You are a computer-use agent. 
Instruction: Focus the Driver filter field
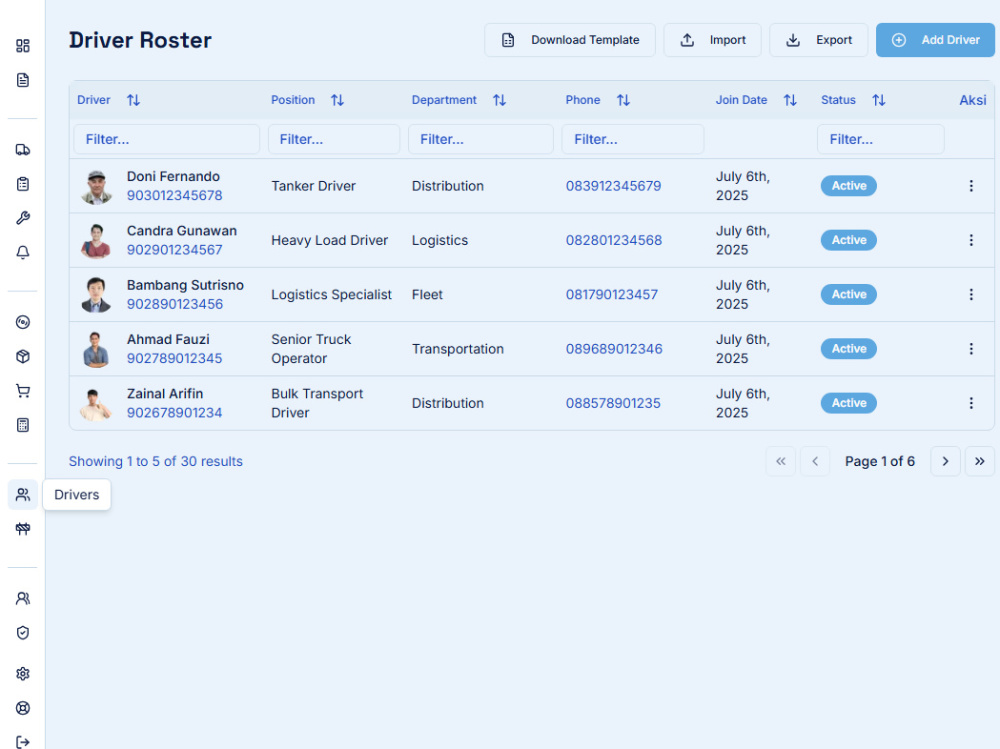(166, 139)
